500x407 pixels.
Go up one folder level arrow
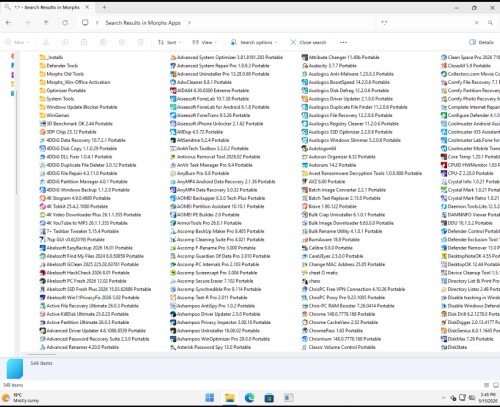[46, 23]
